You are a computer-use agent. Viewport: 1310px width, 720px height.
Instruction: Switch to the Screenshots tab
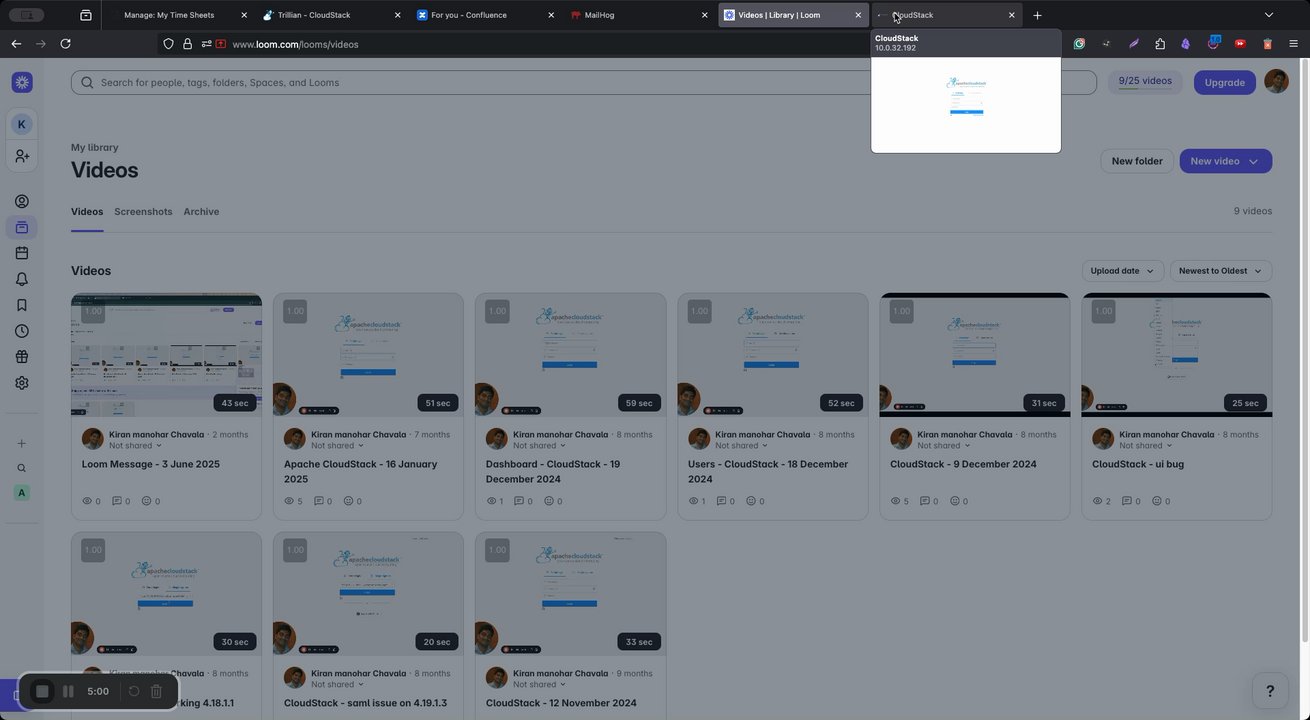143,212
